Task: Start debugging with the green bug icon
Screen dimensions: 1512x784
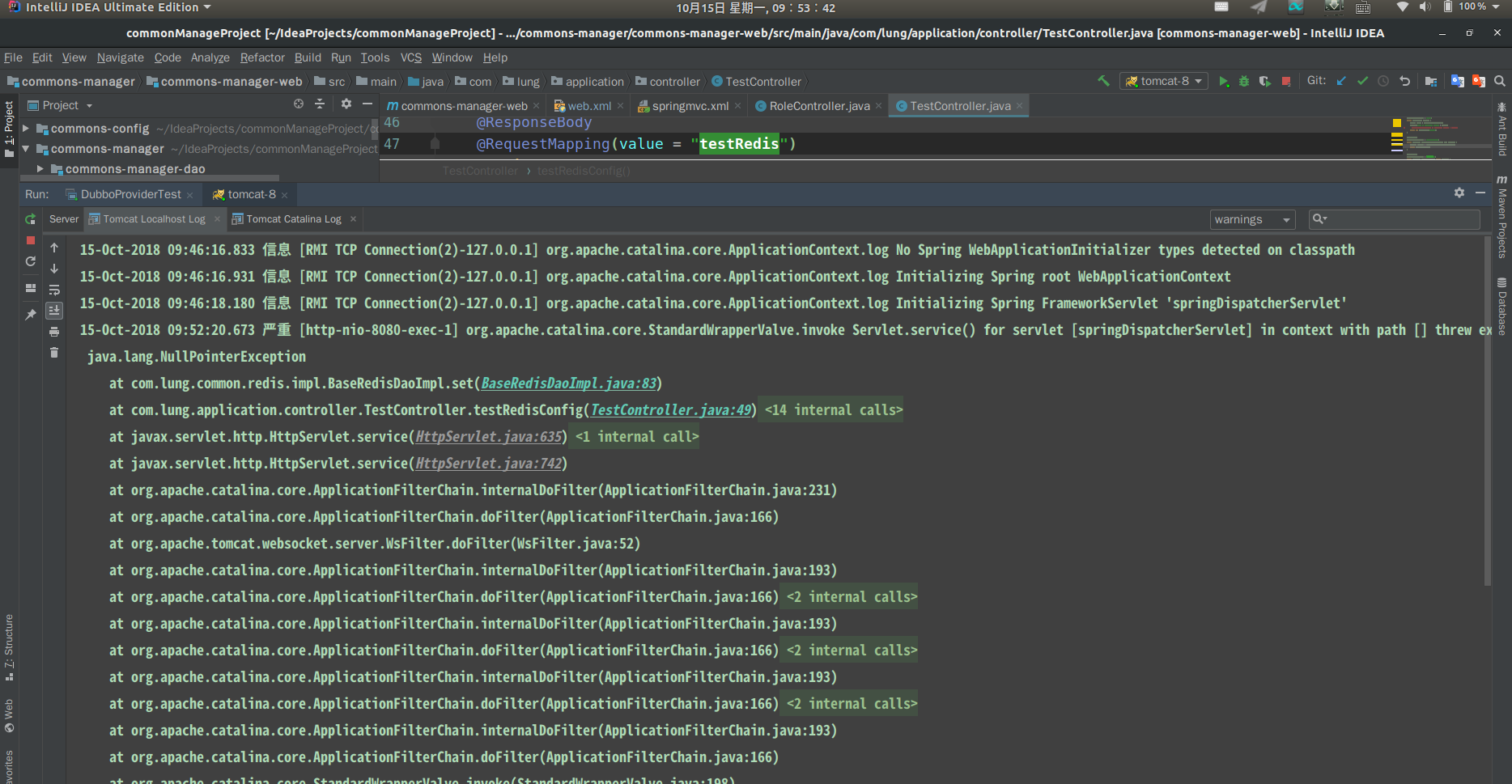Action: (1244, 82)
